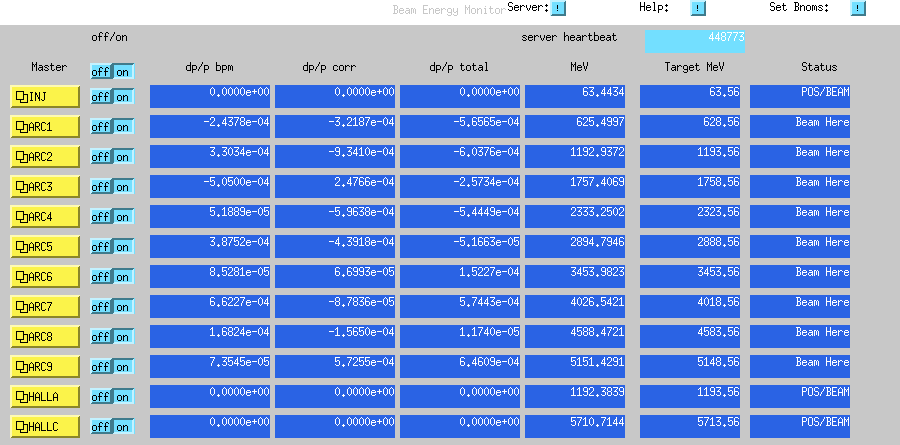
Task: Open the ARC3 detail screen
Action: pos(45,186)
